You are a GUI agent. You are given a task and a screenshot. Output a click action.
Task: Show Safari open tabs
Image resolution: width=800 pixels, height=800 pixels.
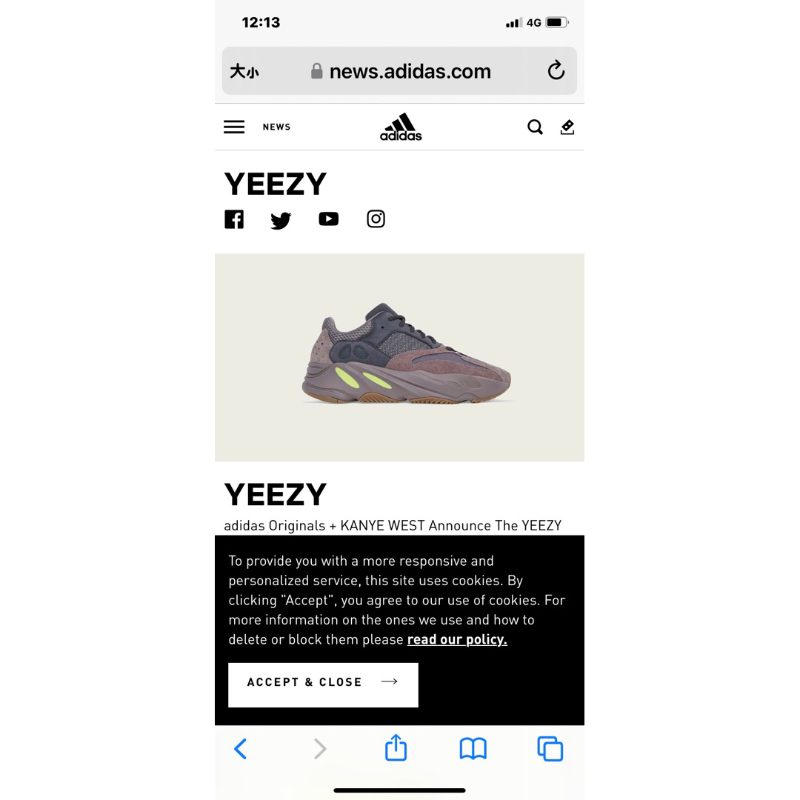(x=550, y=749)
